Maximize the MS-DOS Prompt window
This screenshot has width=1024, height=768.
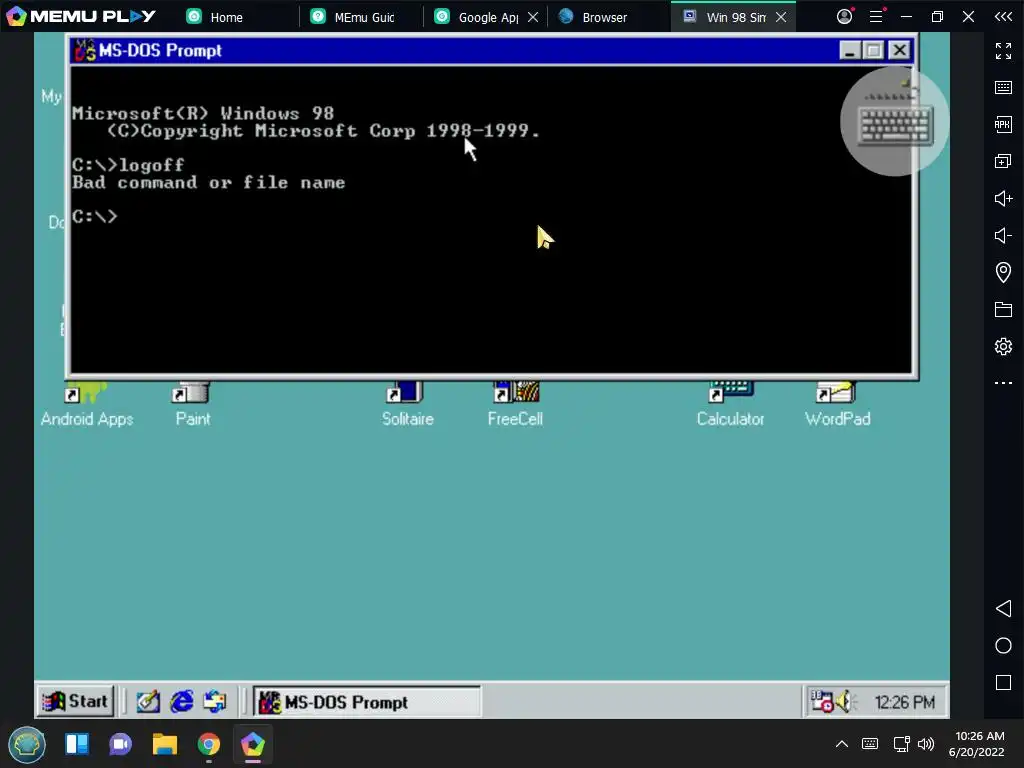click(x=873, y=50)
